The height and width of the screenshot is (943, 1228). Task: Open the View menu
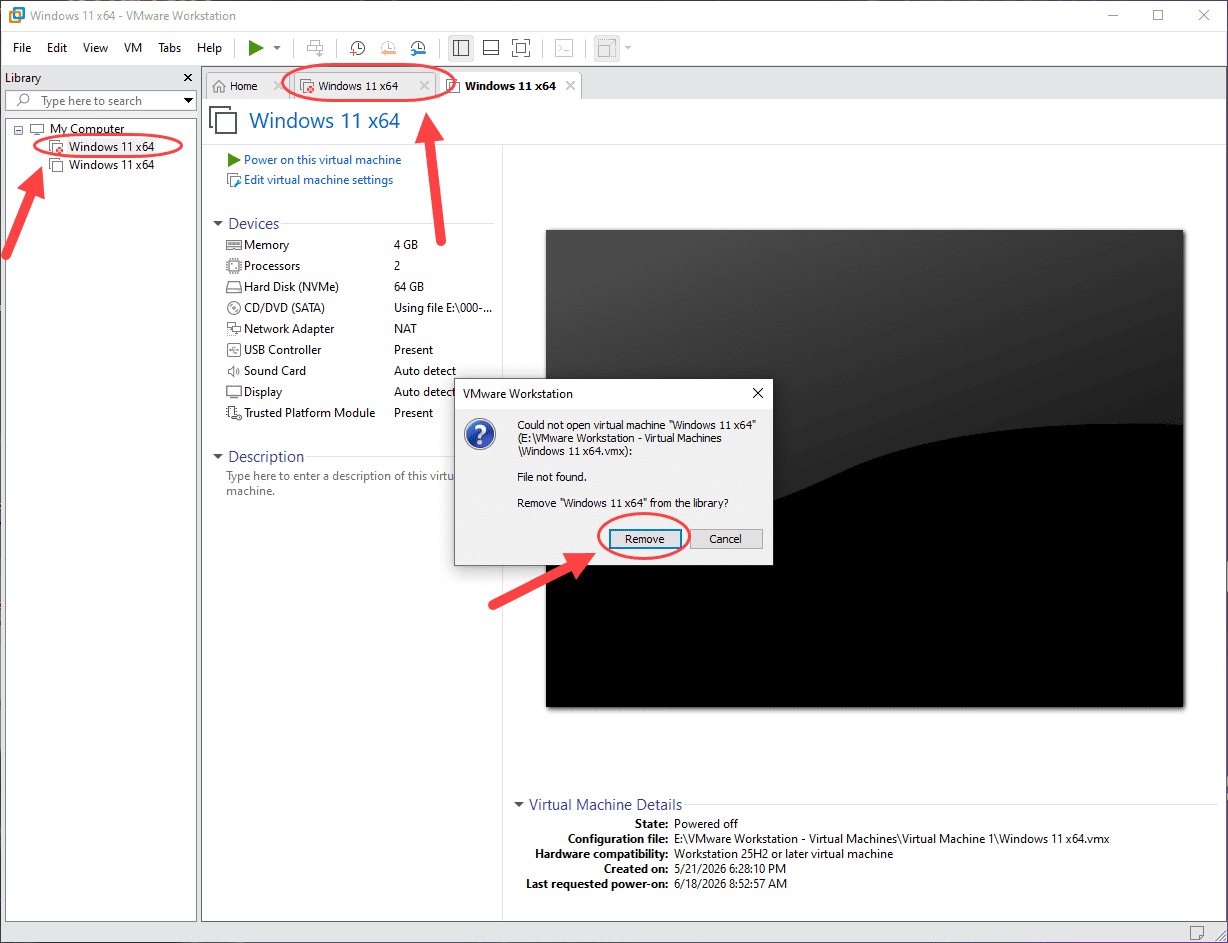pyautogui.click(x=95, y=48)
